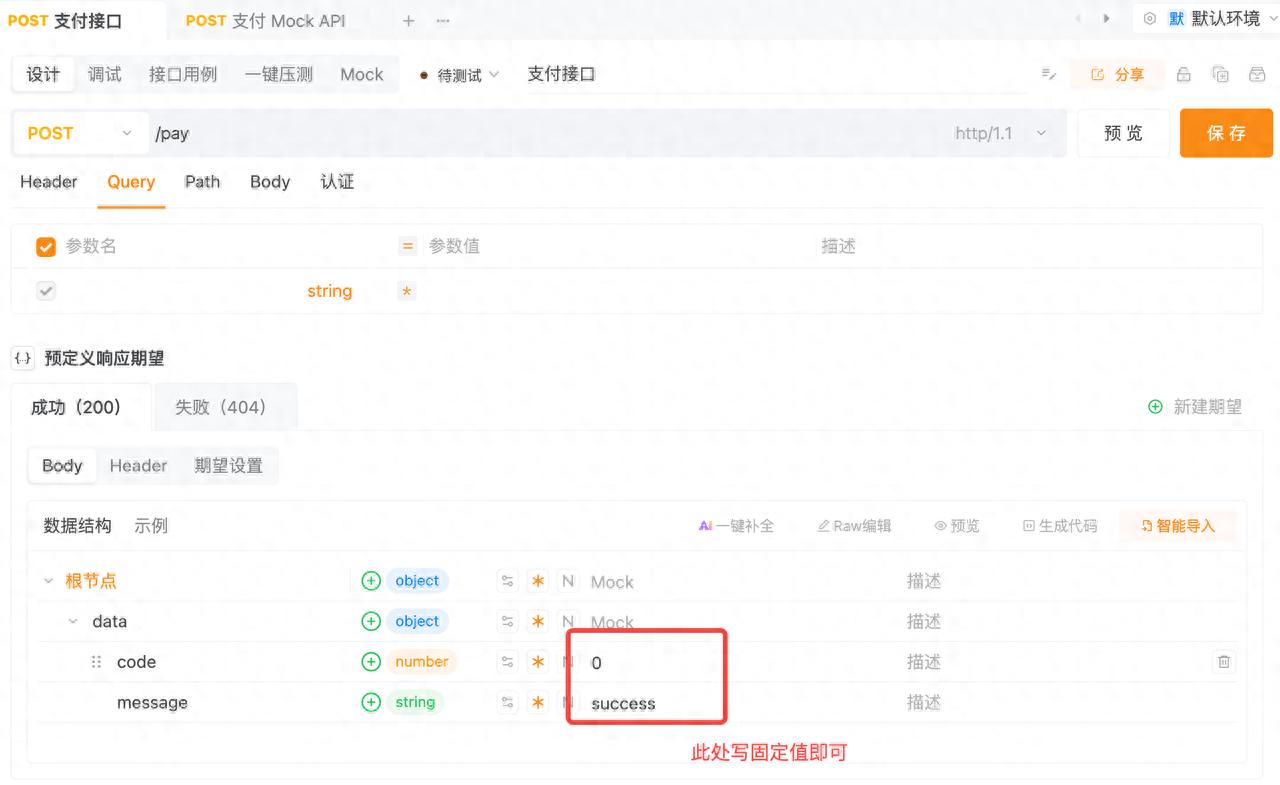1280x785 pixels.
Task: Click AI 一键补全
Action: click(736, 526)
